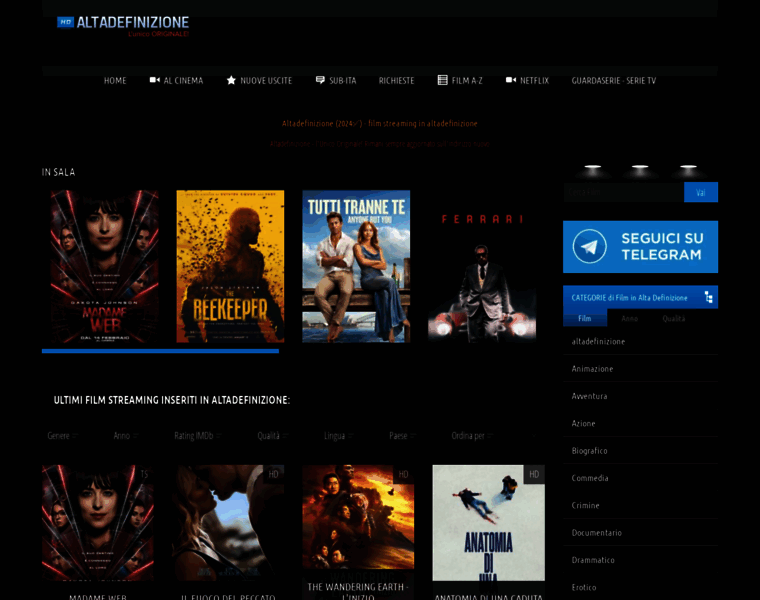Open the Animazione category link
The image size is (760, 600).
[592, 369]
